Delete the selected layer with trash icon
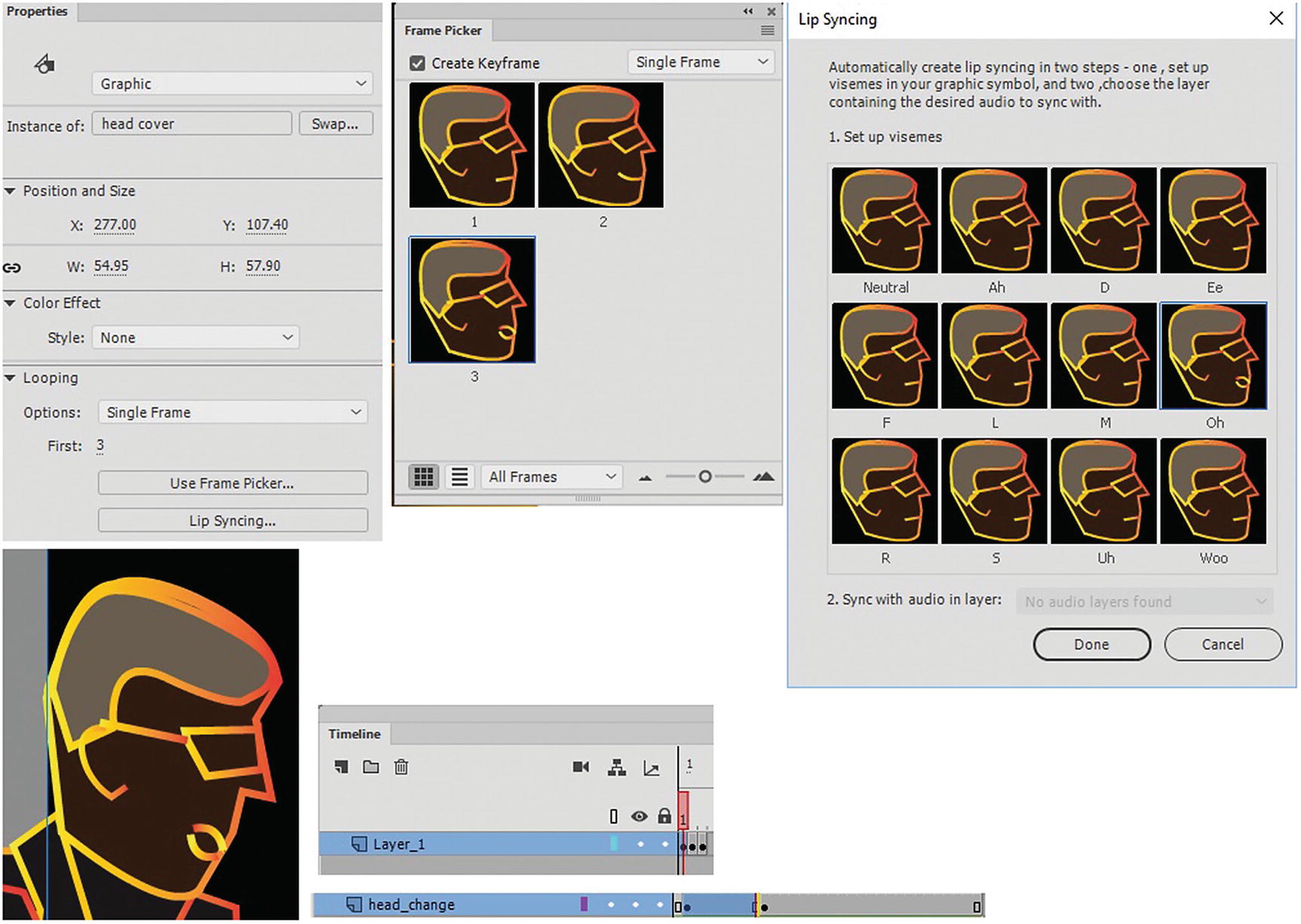This screenshot has width=1301, height=924. [400, 766]
